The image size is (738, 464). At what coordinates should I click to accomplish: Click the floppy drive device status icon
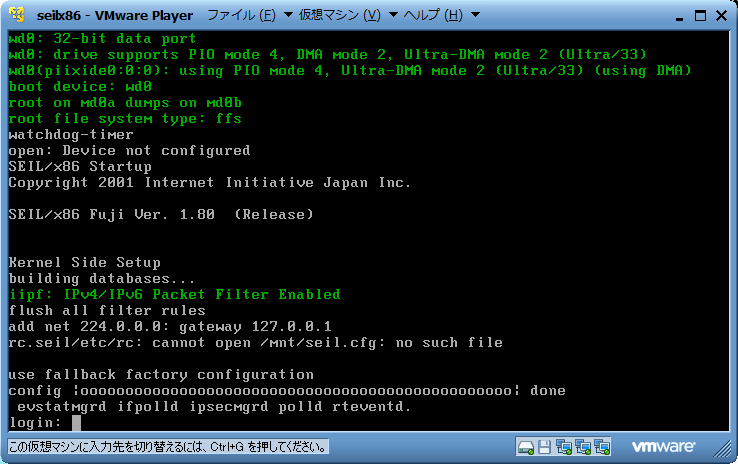point(544,447)
